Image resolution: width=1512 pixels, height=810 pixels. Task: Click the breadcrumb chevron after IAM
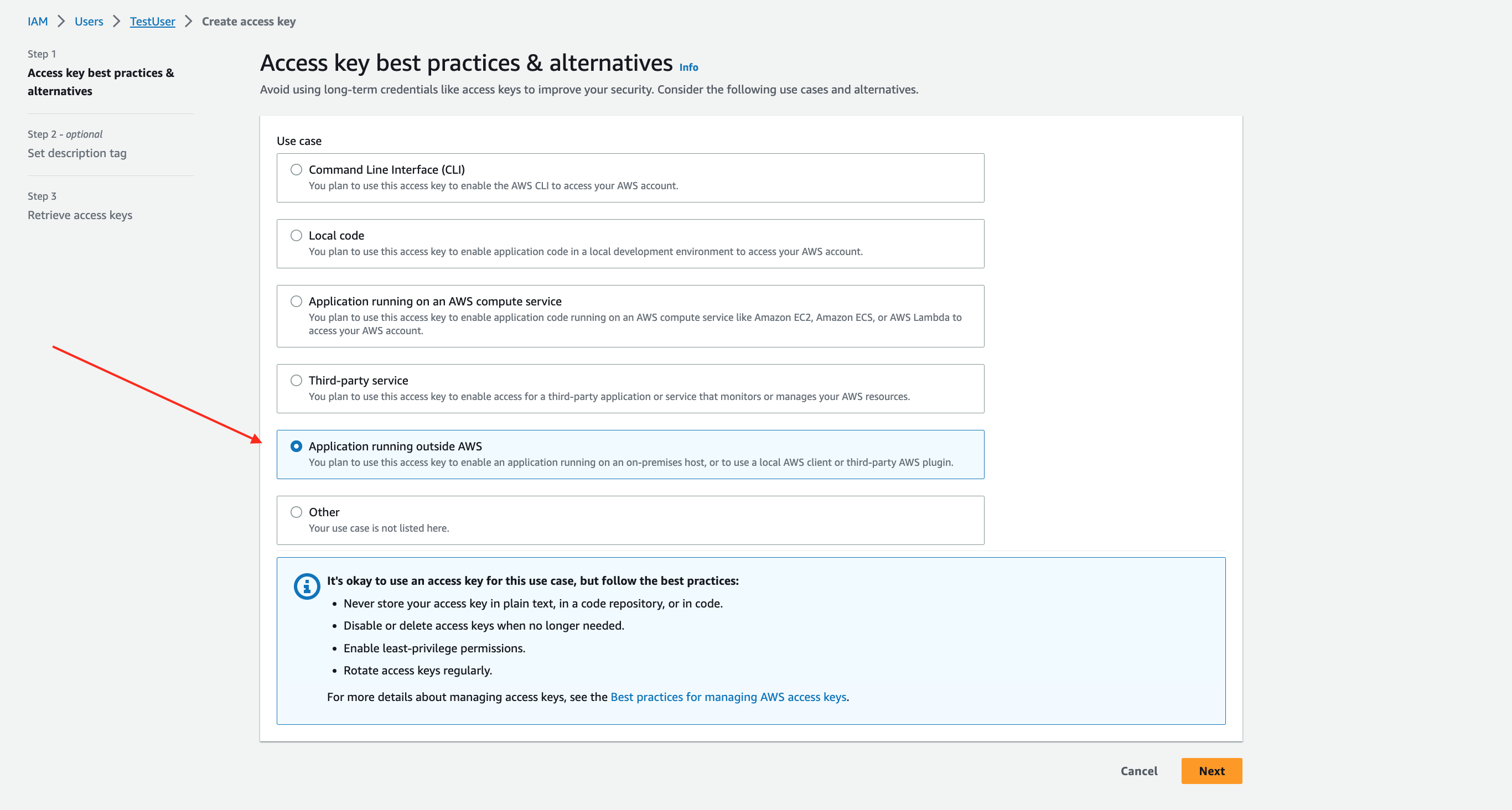(x=61, y=21)
